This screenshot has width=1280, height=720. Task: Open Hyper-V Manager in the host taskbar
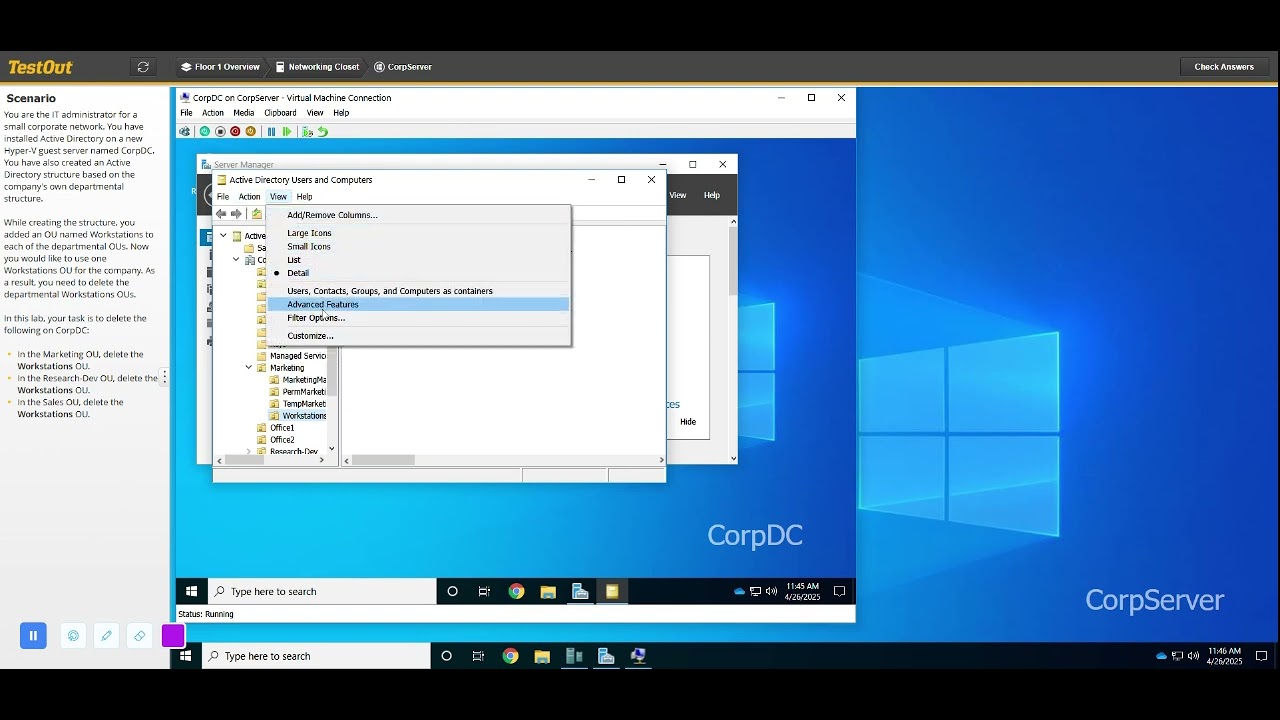[574, 656]
